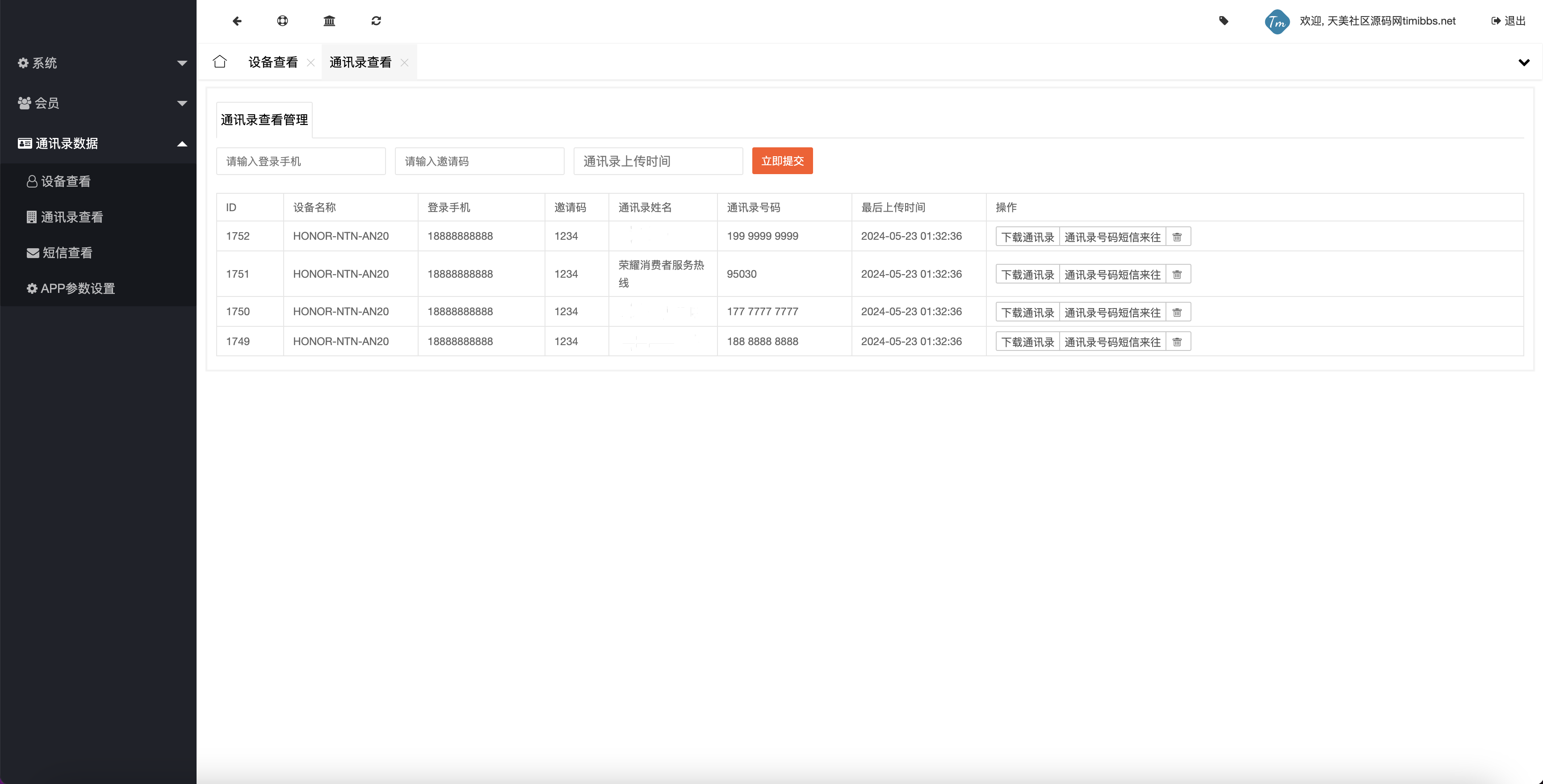Click the bank/home icon in the toolbar
This screenshot has width=1543, height=784.
click(x=329, y=21)
